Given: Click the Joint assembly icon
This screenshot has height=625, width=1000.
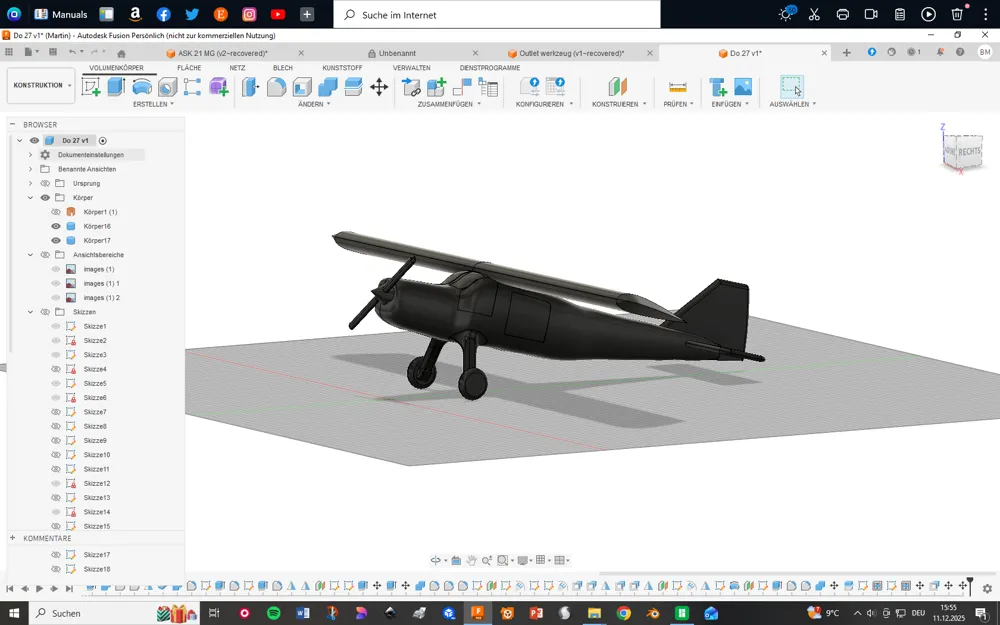Looking at the screenshot, I should click(462, 87).
